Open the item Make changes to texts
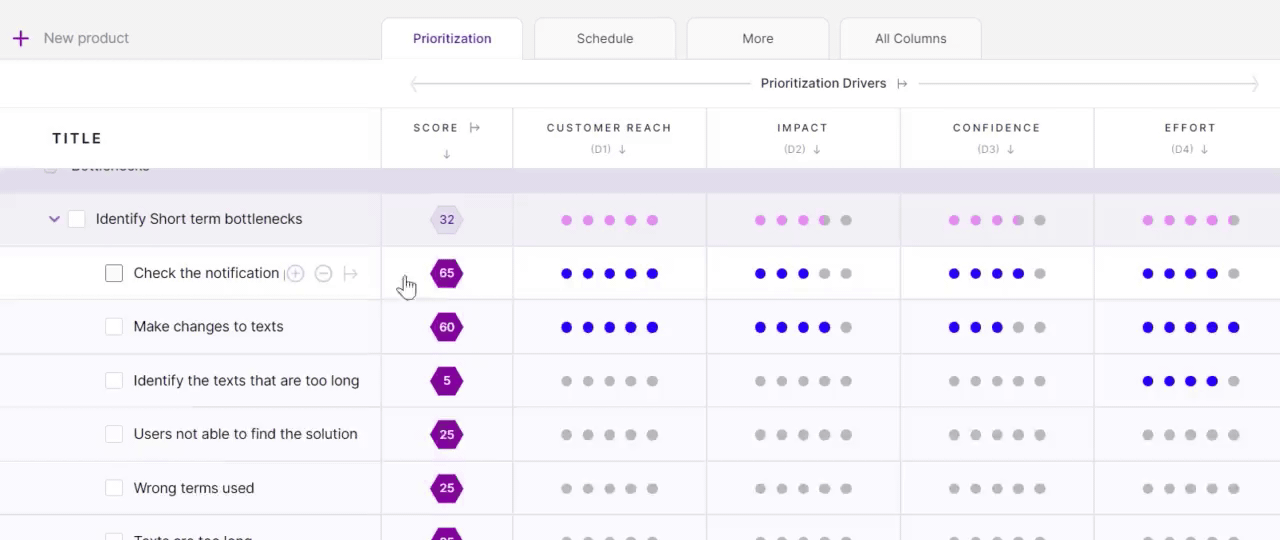Image resolution: width=1280 pixels, height=540 pixels. (x=208, y=327)
